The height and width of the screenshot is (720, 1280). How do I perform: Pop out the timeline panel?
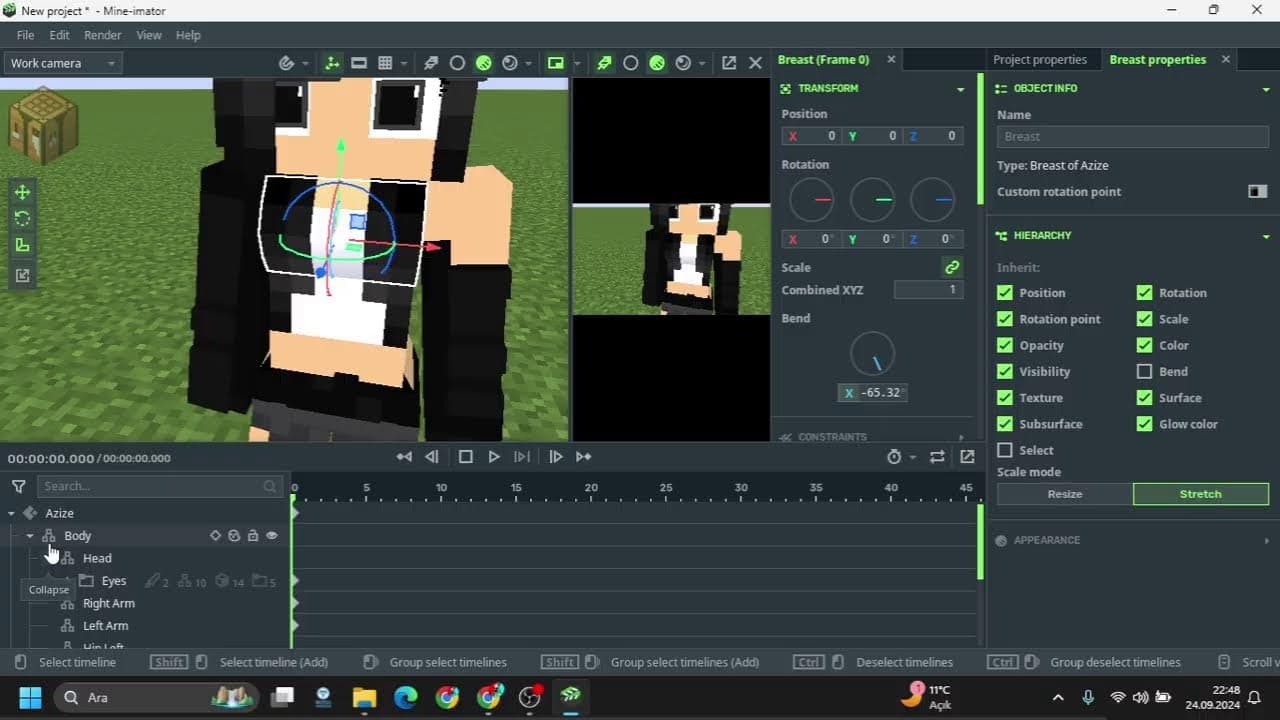(x=967, y=457)
